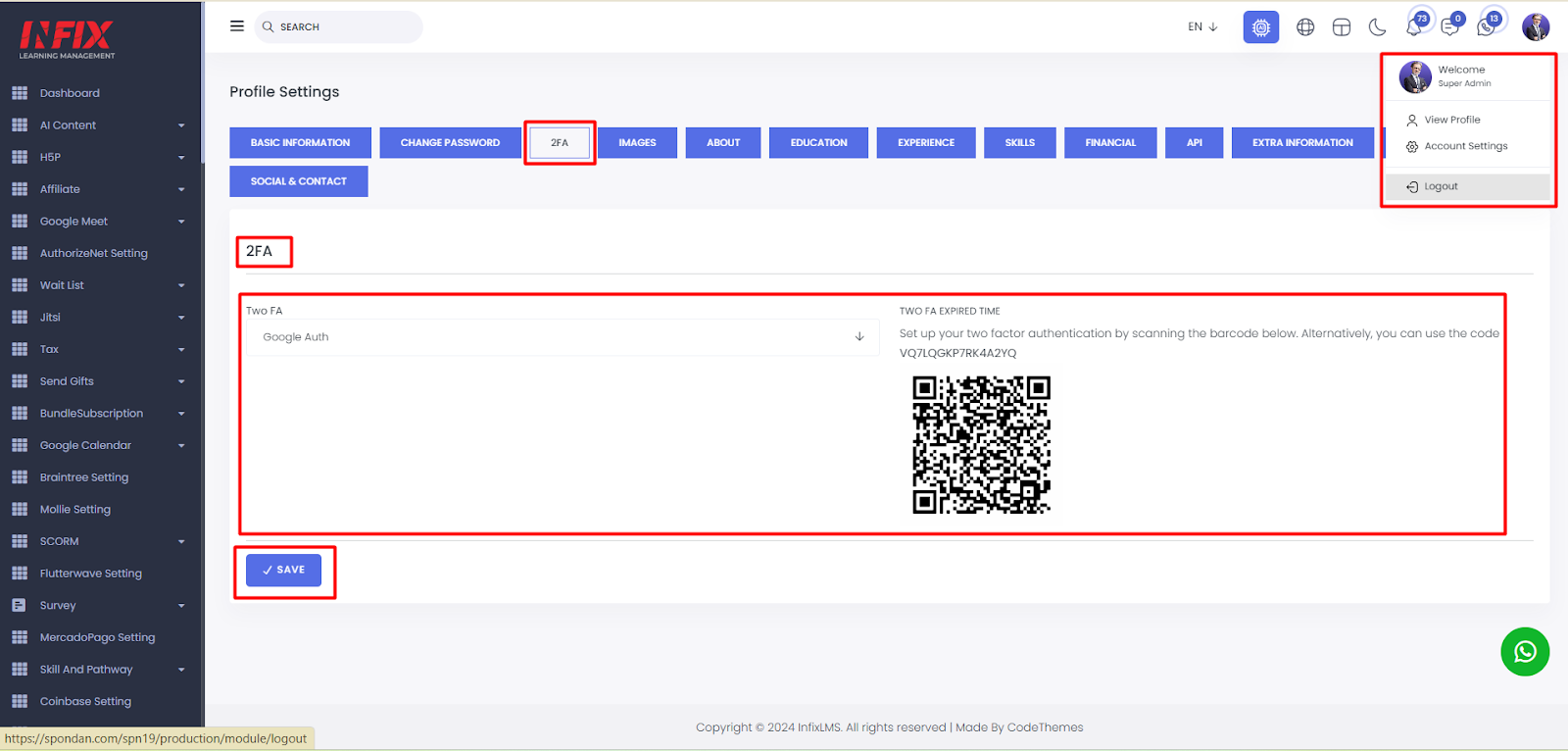Open AuthorizeNet Setting in sidebar

(x=94, y=253)
